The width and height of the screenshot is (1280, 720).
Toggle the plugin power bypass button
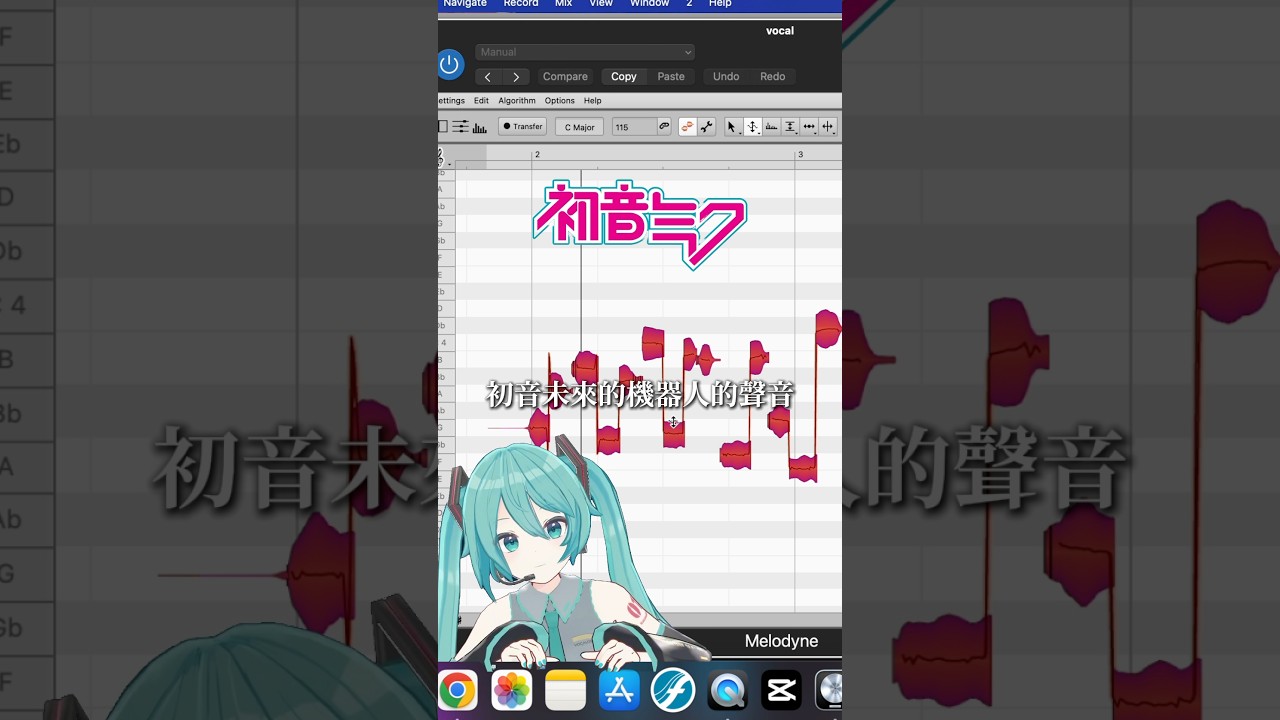tap(449, 65)
